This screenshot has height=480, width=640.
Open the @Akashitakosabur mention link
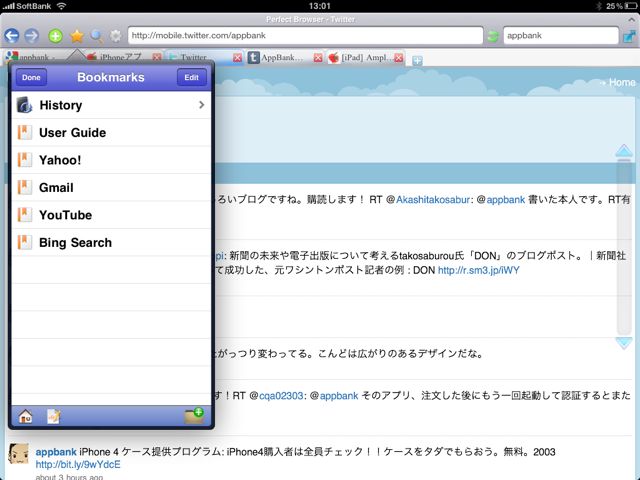[x=433, y=200]
